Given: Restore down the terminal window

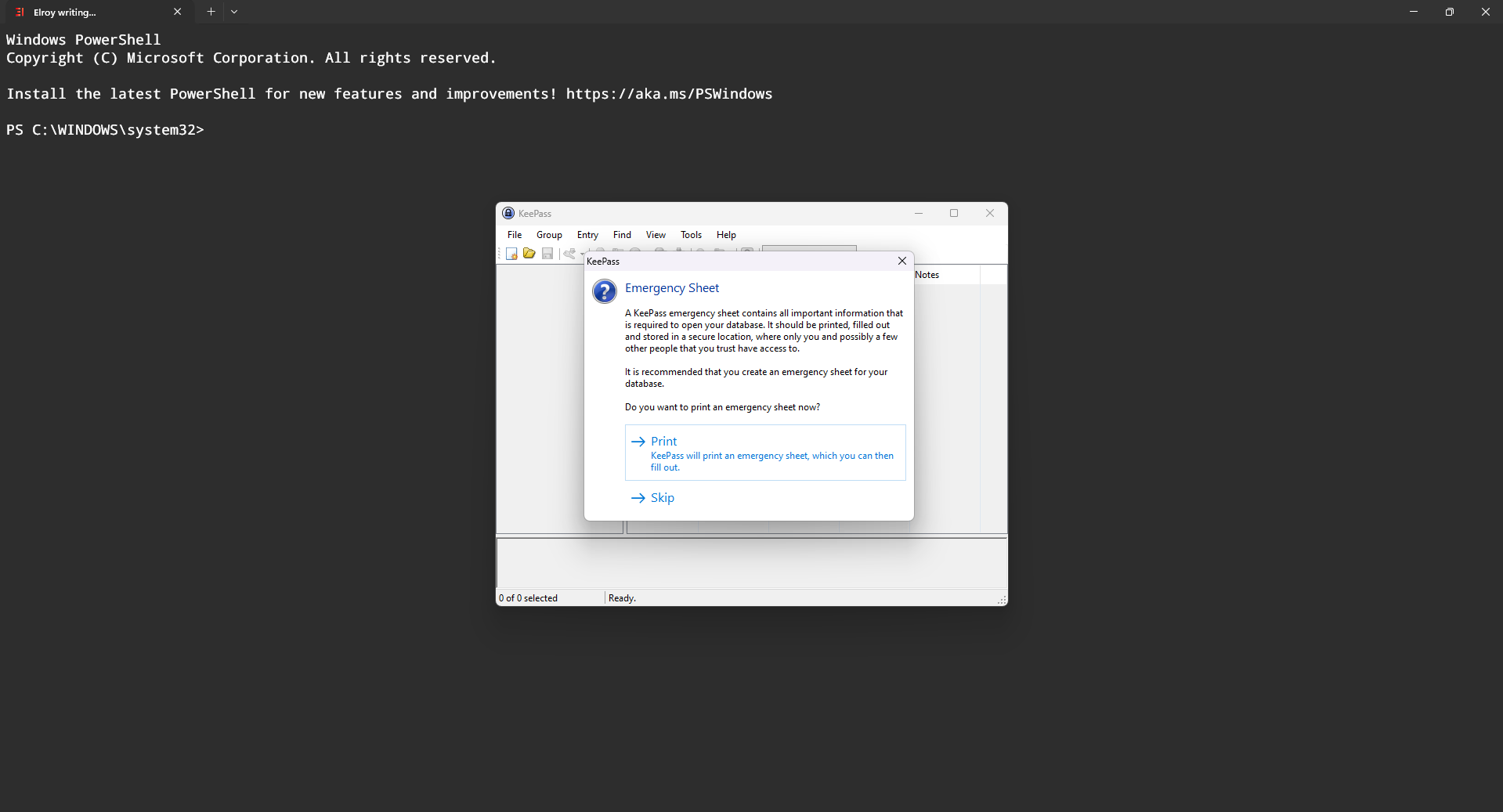Looking at the screenshot, I should pos(1450,12).
